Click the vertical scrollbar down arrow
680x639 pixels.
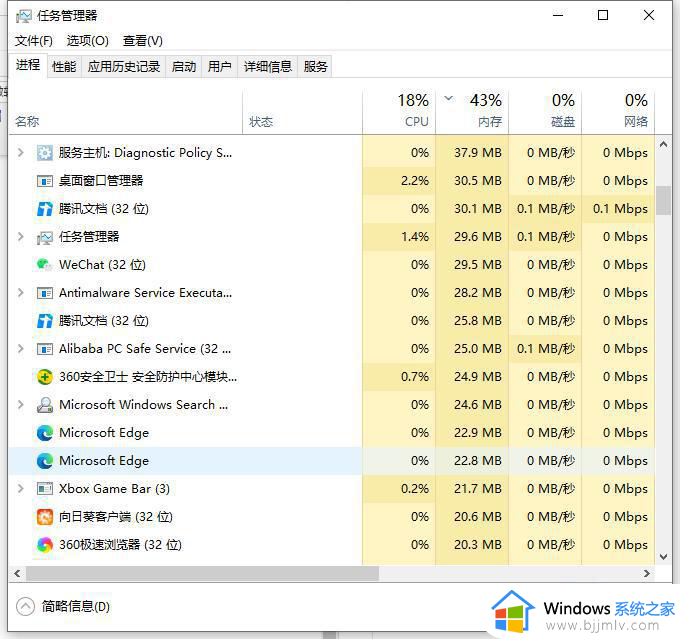[663, 557]
